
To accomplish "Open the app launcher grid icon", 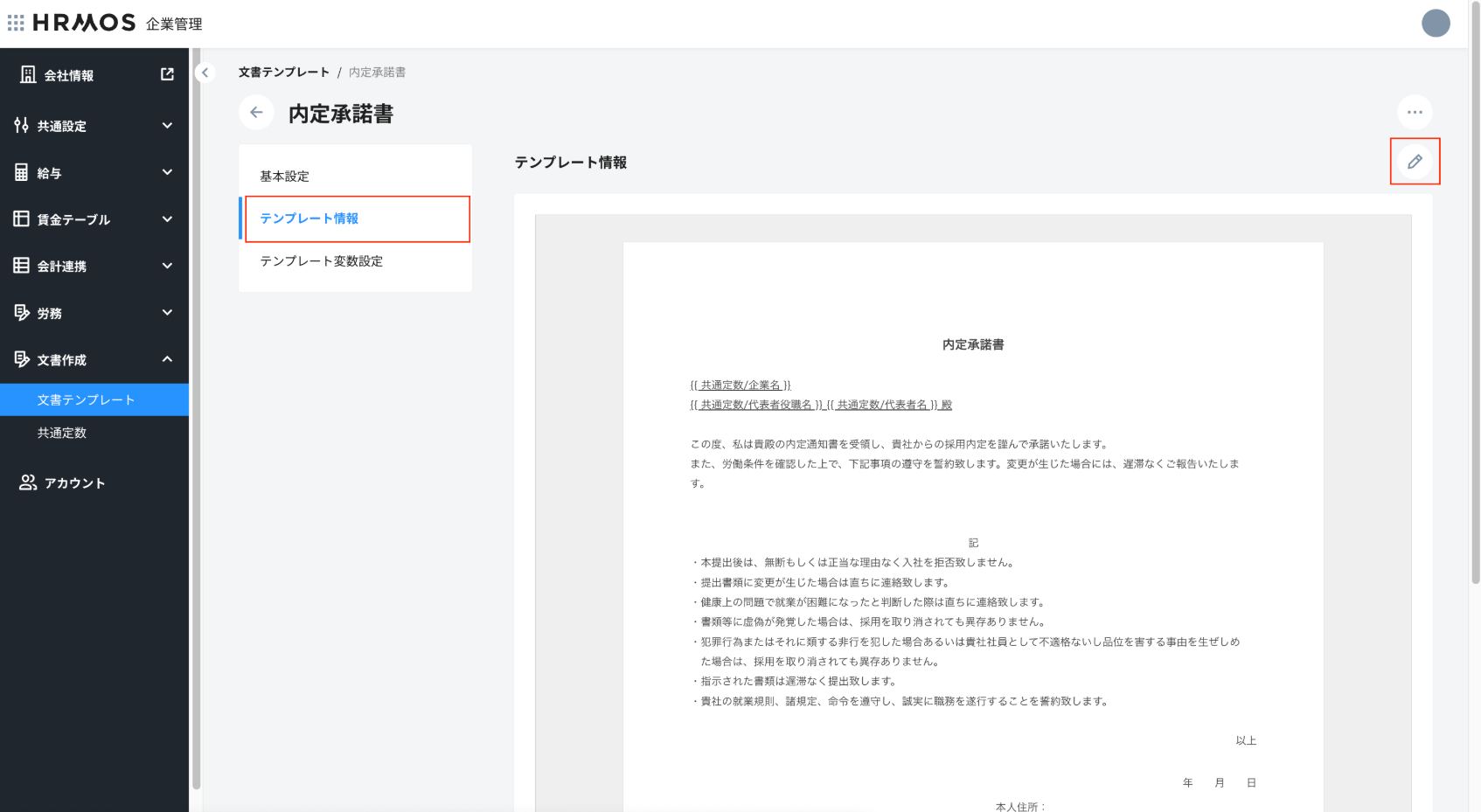I will (16, 23).
